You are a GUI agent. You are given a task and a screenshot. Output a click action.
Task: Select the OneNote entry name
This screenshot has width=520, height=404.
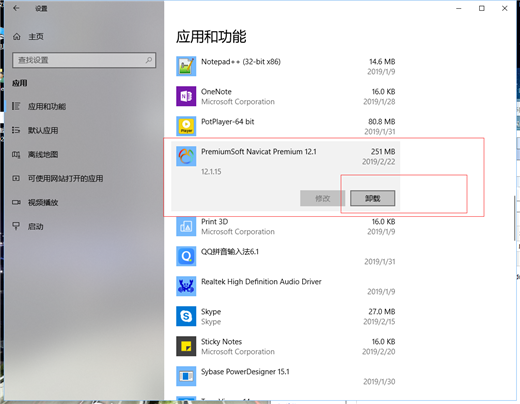[x=216, y=92]
